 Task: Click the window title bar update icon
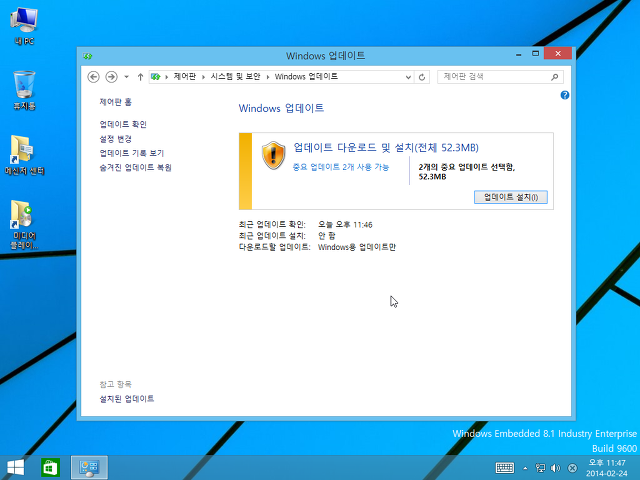click(87, 56)
